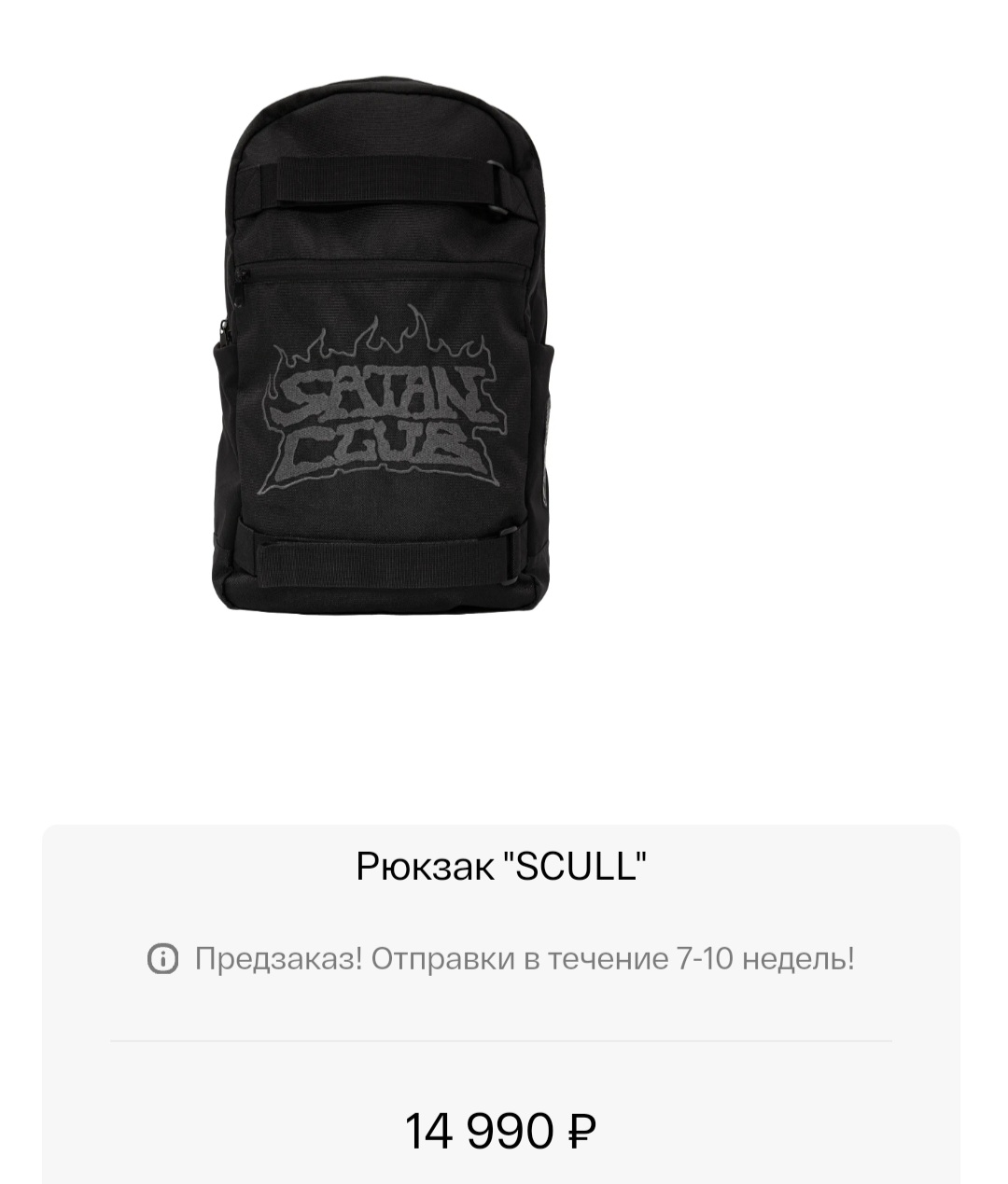1008x1184 pixels.
Task: Tap the ruble currency symbol
Action: [x=581, y=1131]
